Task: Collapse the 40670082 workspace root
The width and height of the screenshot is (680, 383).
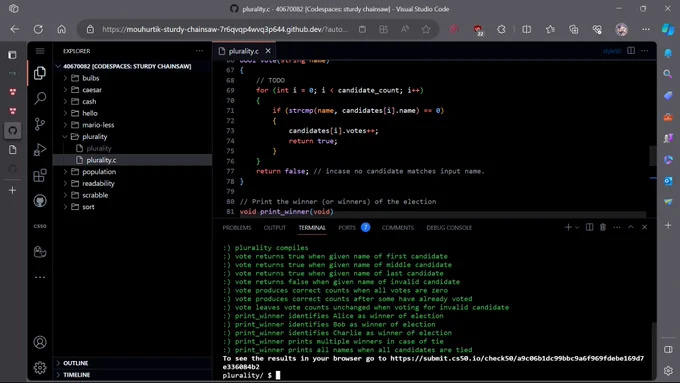Action: pyautogui.click(x=132, y=66)
